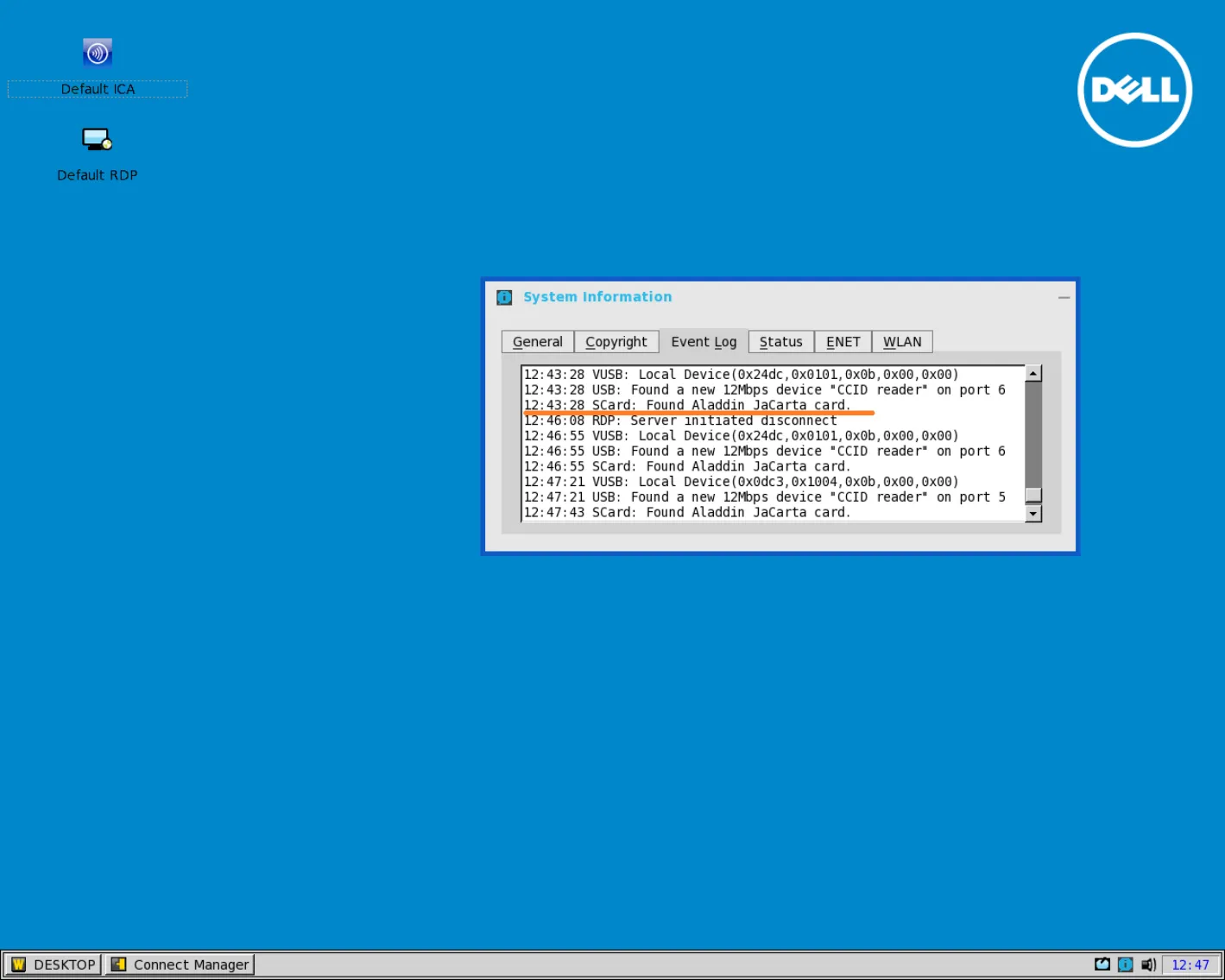Click the System Information window title icon
The width and height of the screenshot is (1225, 980).
pos(504,297)
